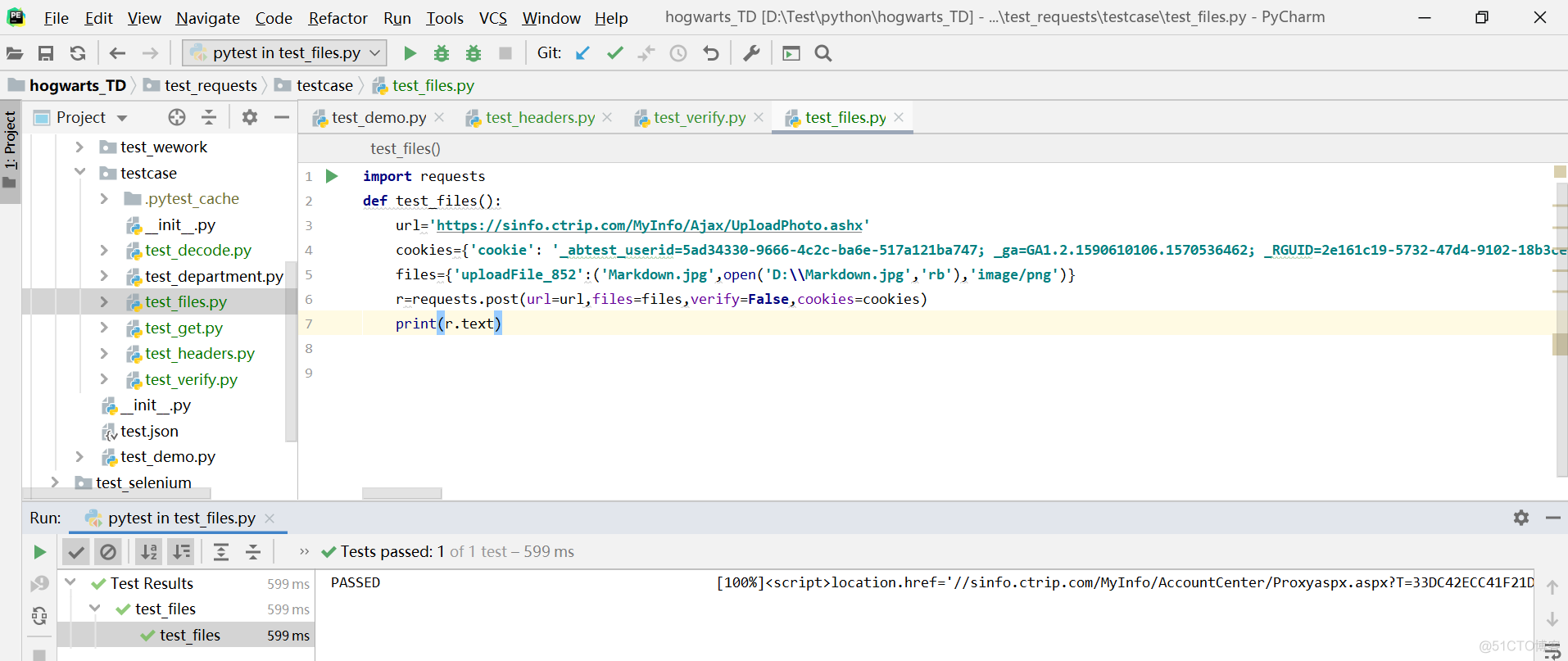The image size is (1568, 661).
Task: Revert changes with the undo arrow icon
Action: 711,53
